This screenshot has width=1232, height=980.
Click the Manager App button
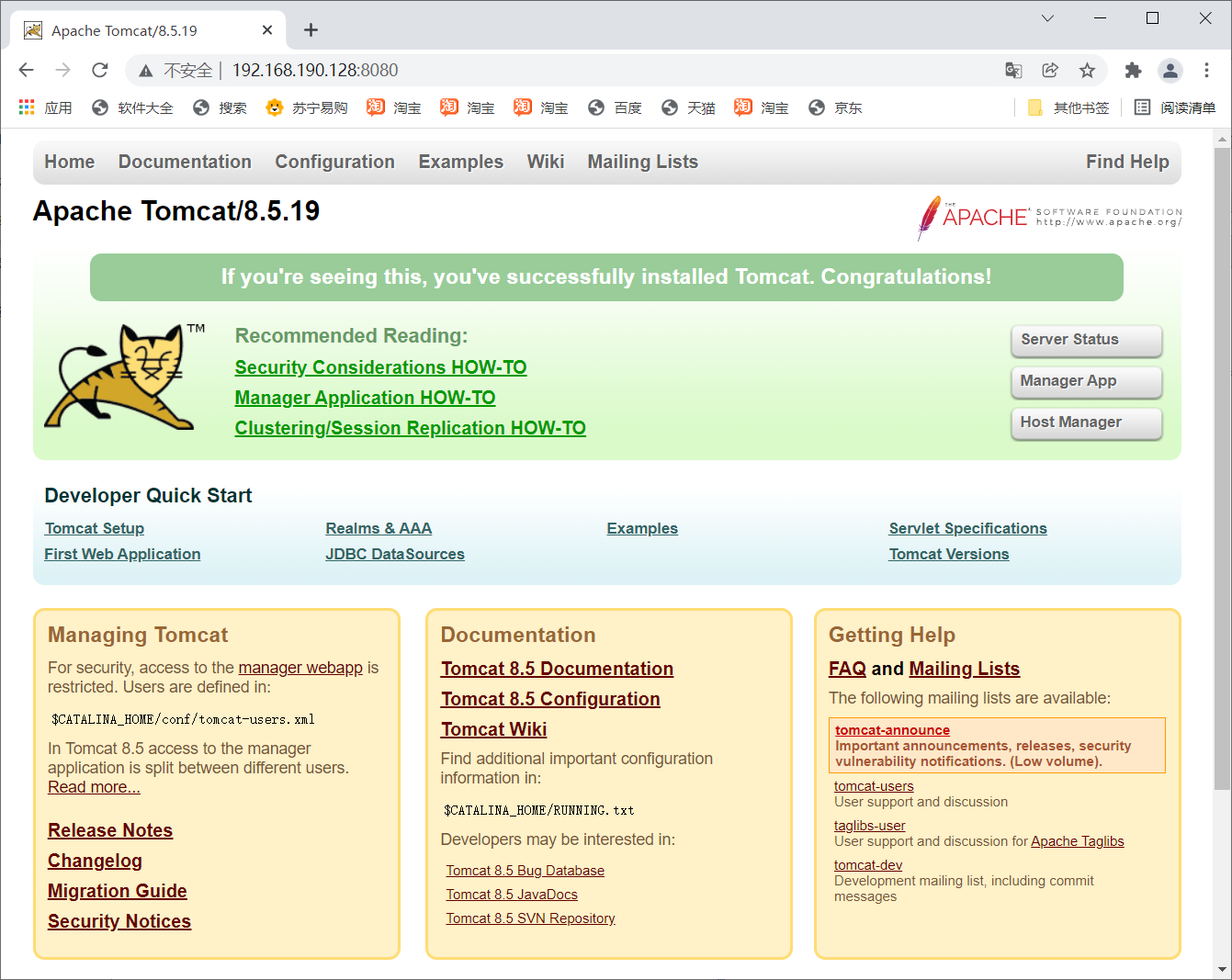click(x=1086, y=381)
